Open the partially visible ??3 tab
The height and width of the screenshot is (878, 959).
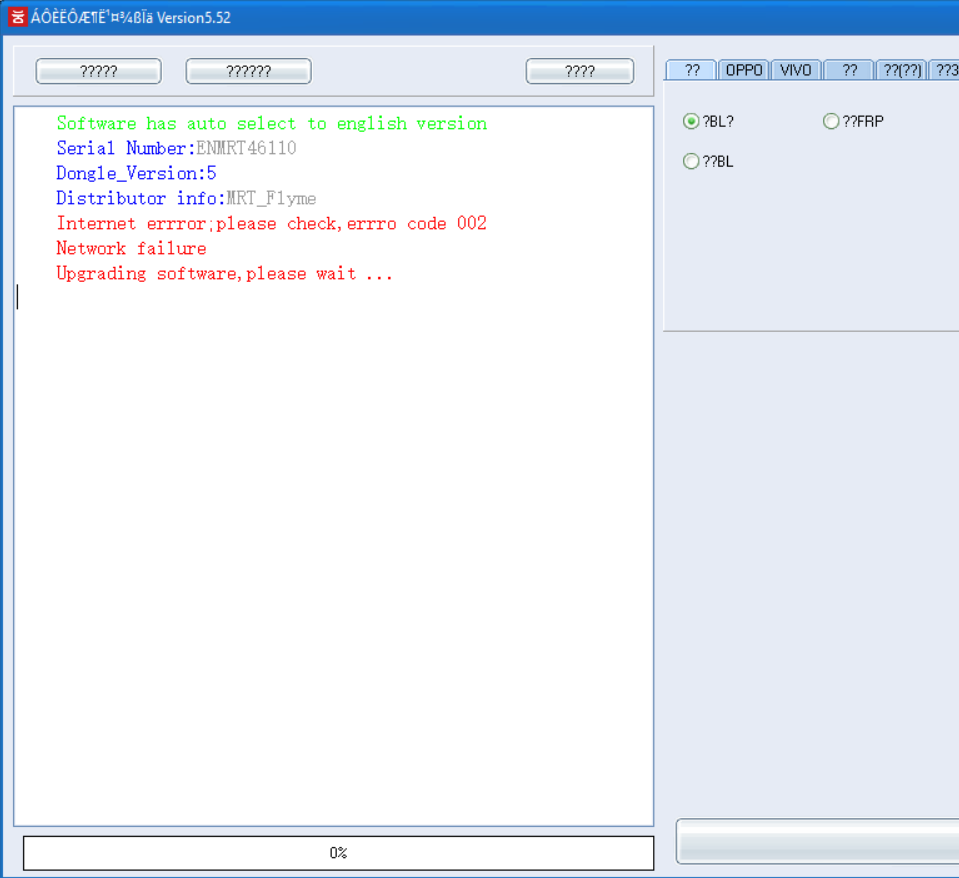click(x=944, y=70)
